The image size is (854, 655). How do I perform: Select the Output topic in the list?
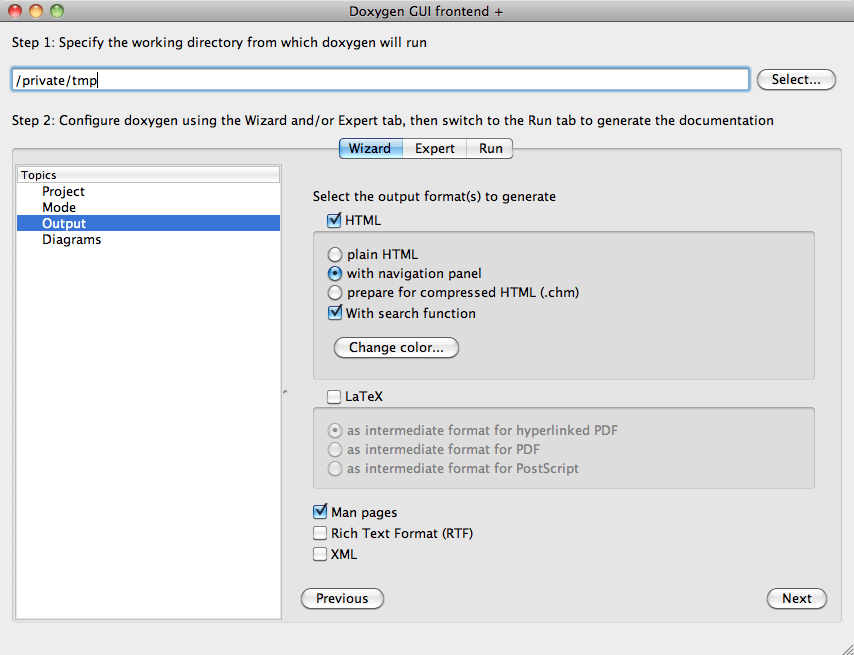point(148,223)
